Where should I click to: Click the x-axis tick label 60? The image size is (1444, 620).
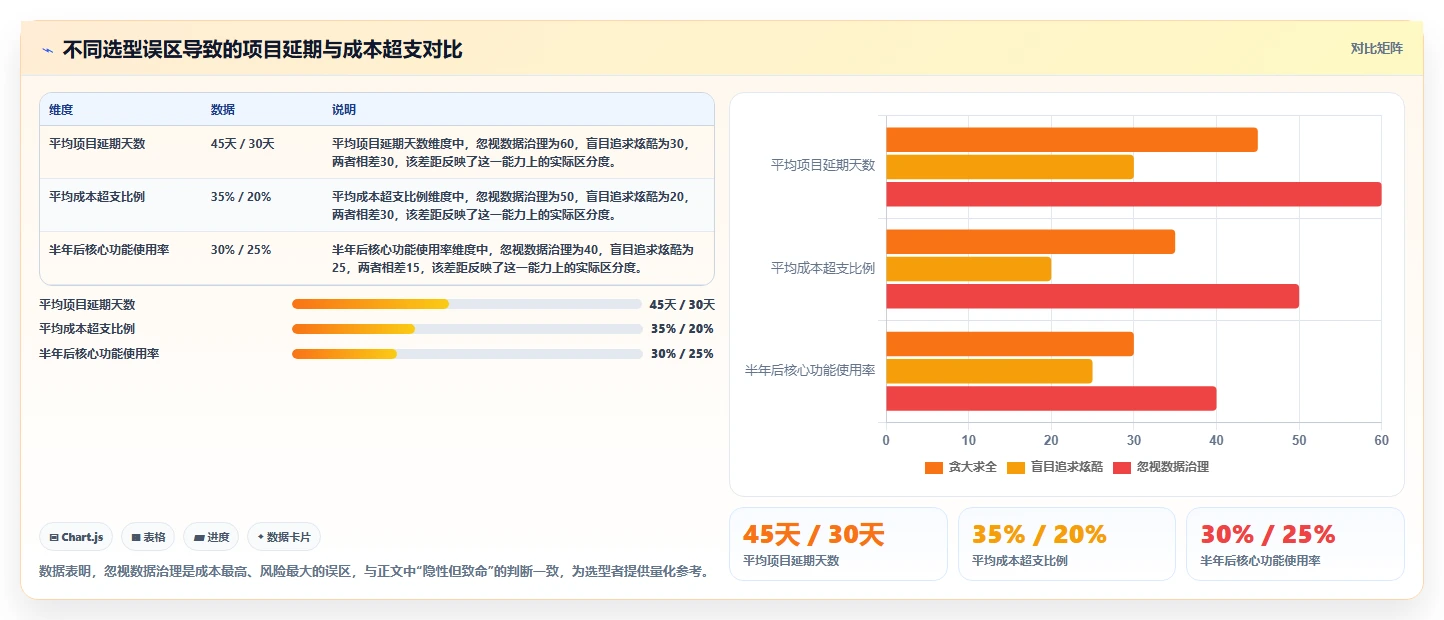tap(1381, 440)
